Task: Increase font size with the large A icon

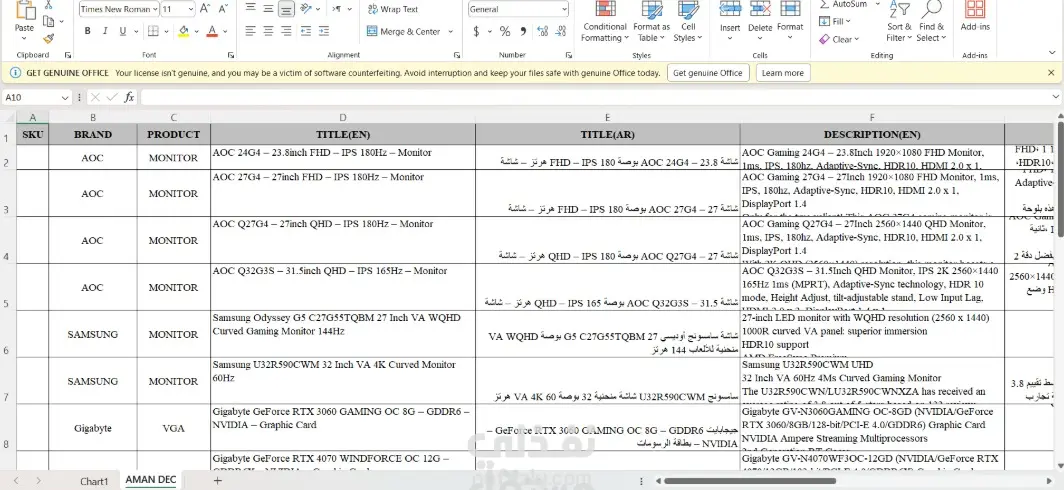Action: 206,9
